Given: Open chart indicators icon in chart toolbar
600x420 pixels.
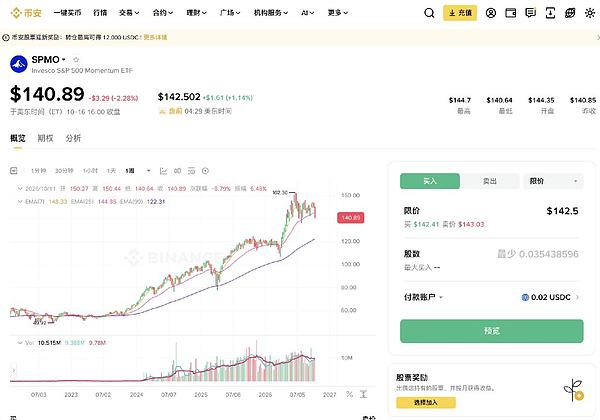Looking at the screenshot, I should tap(163, 171).
